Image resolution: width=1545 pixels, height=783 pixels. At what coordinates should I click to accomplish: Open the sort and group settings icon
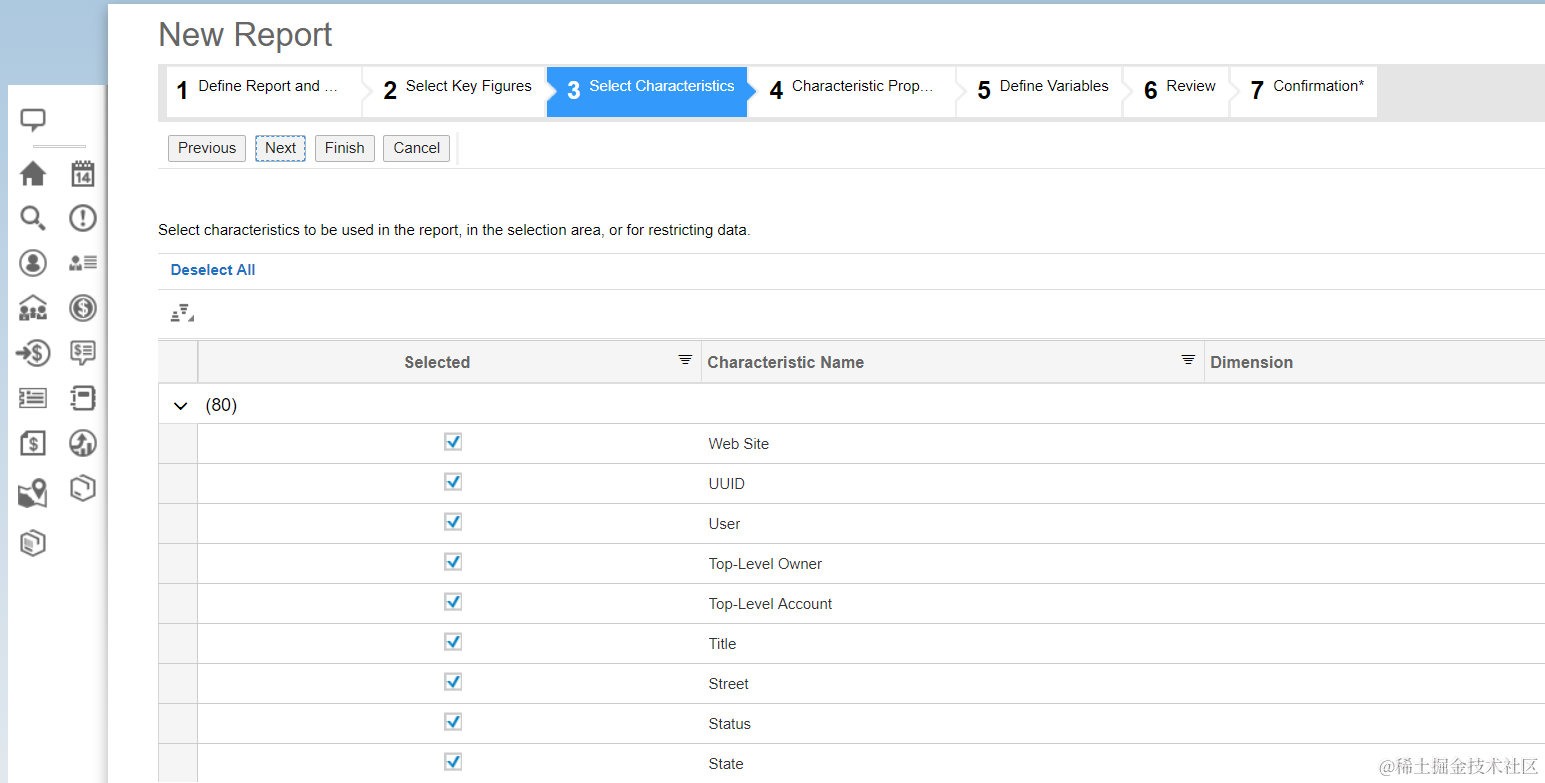click(x=182, y=314)
